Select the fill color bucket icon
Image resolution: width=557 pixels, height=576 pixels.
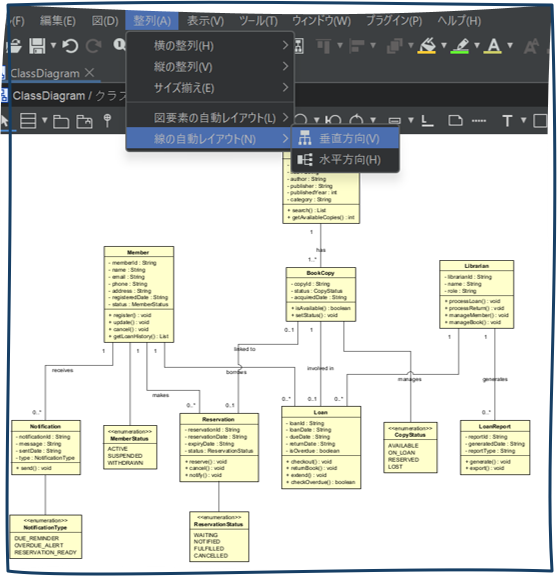(427, 46)
